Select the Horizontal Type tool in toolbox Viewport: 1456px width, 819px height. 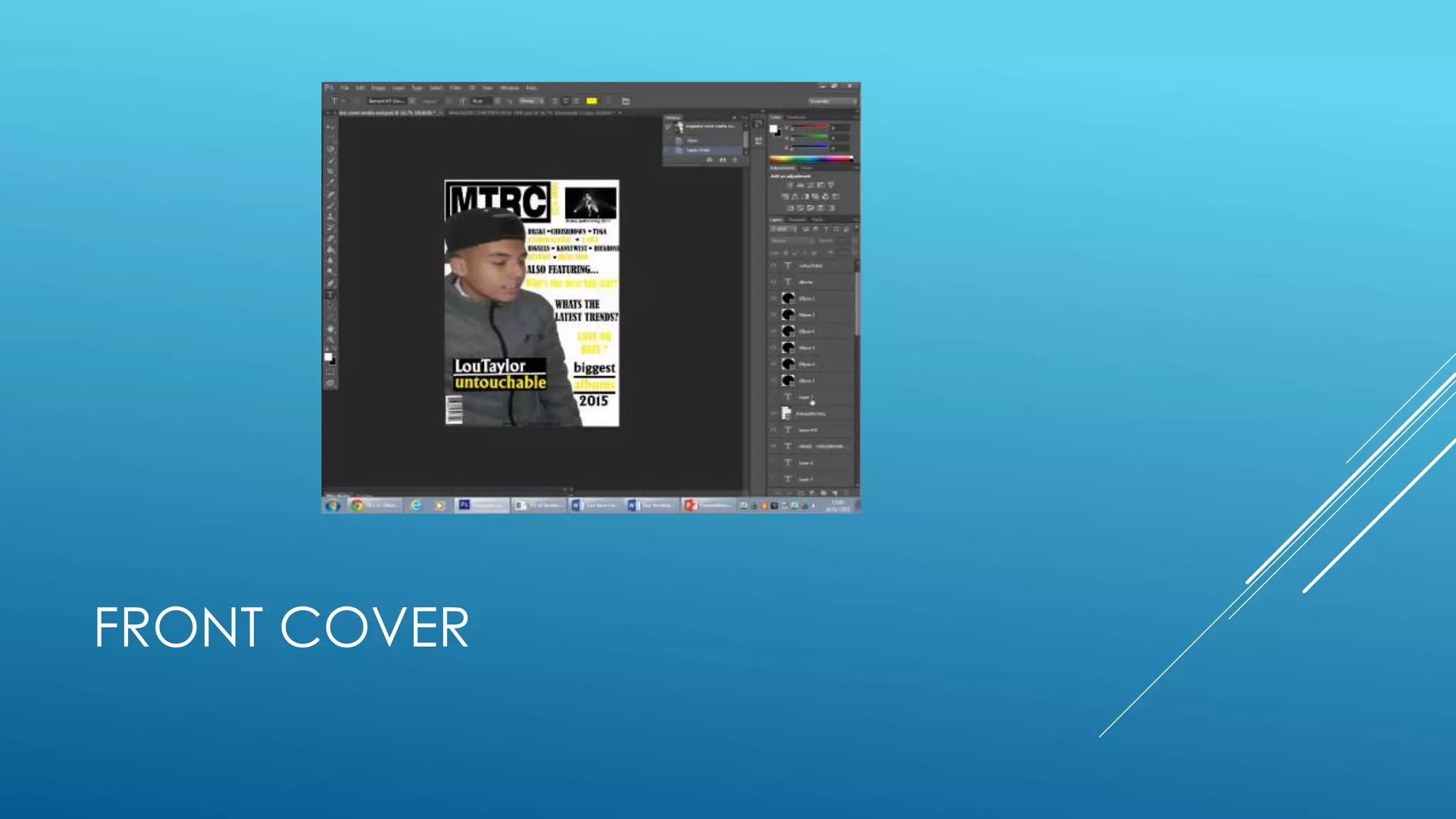330,294
